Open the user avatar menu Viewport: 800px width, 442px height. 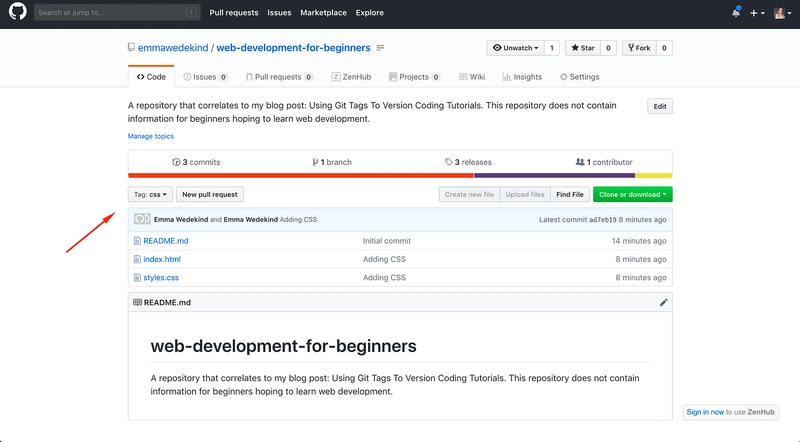point(782,13)
